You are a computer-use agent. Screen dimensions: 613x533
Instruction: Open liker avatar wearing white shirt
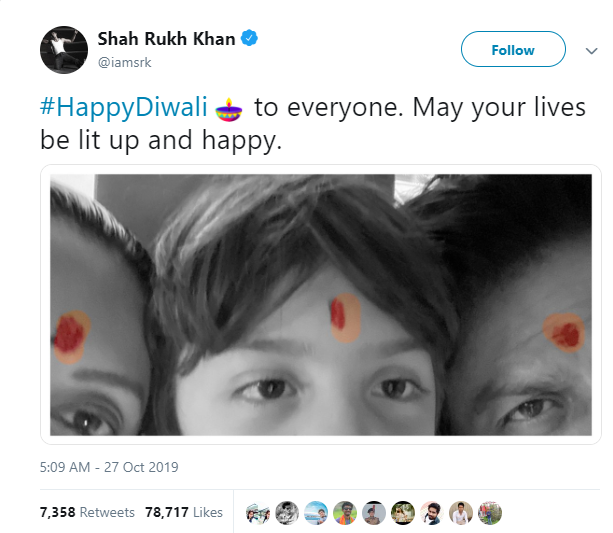coord(461,513)
